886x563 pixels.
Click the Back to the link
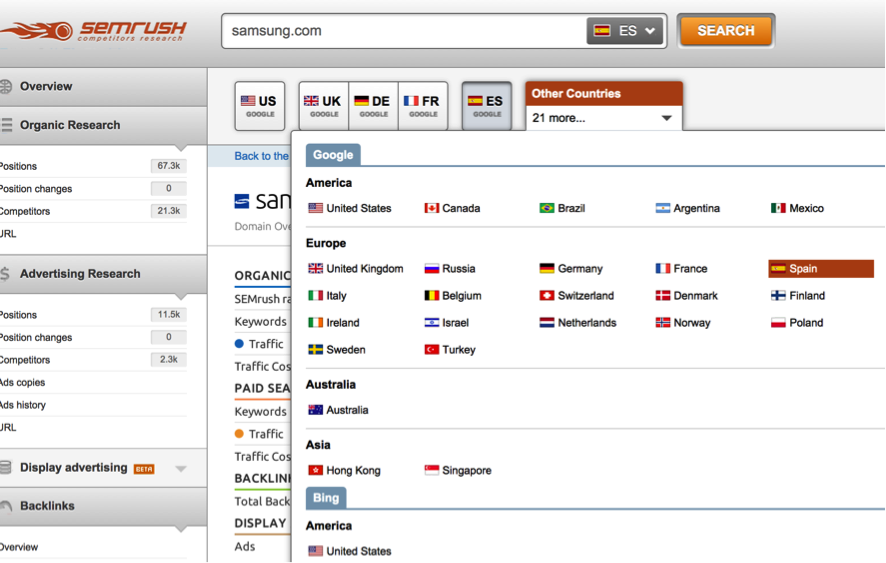(262, 156)
